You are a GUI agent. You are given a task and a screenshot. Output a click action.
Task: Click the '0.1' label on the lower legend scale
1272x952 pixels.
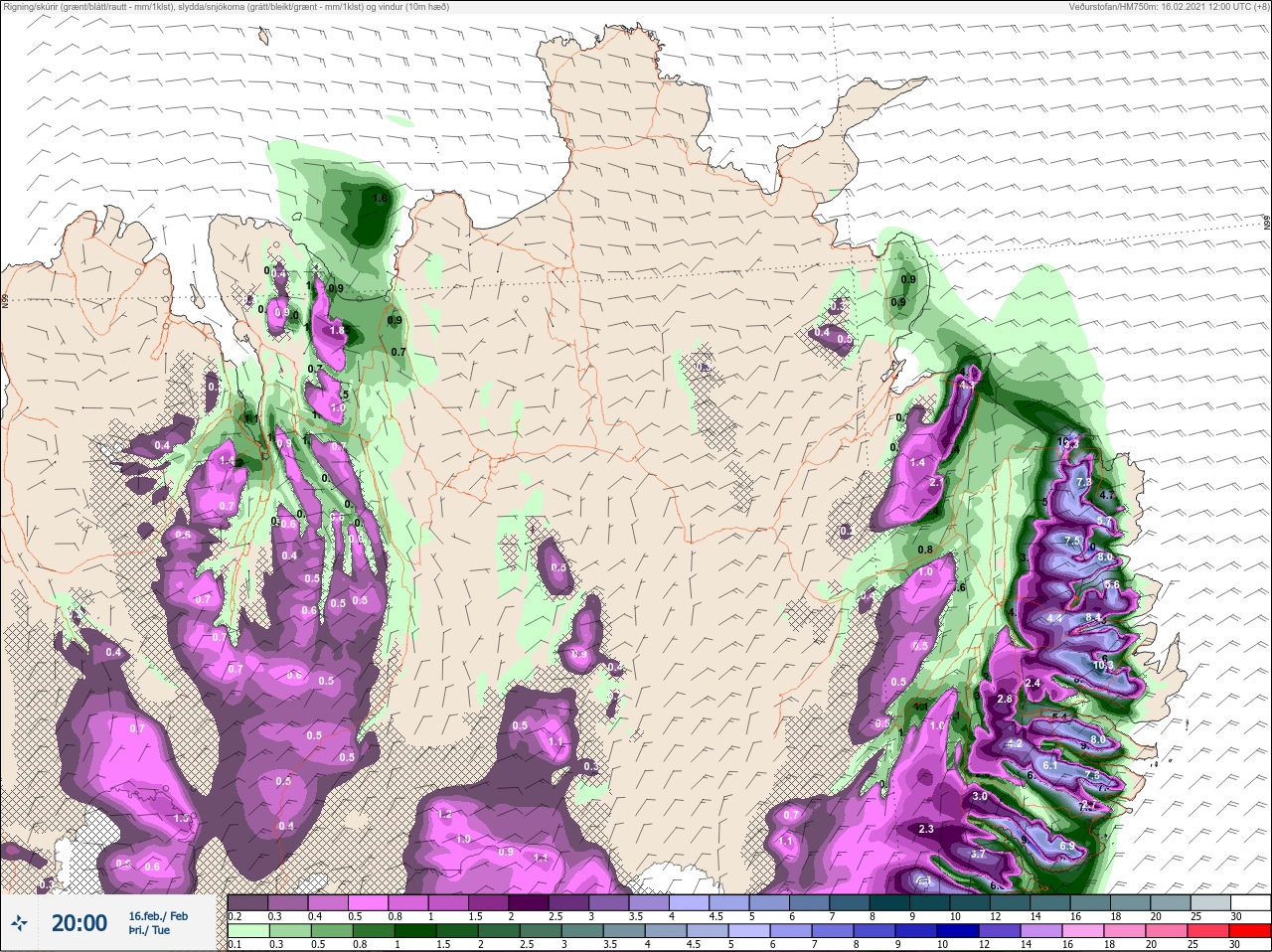[235, 945]
